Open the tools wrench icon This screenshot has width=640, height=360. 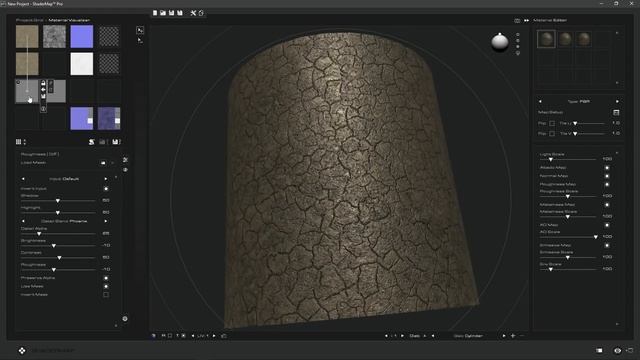(x=193, y=13)
